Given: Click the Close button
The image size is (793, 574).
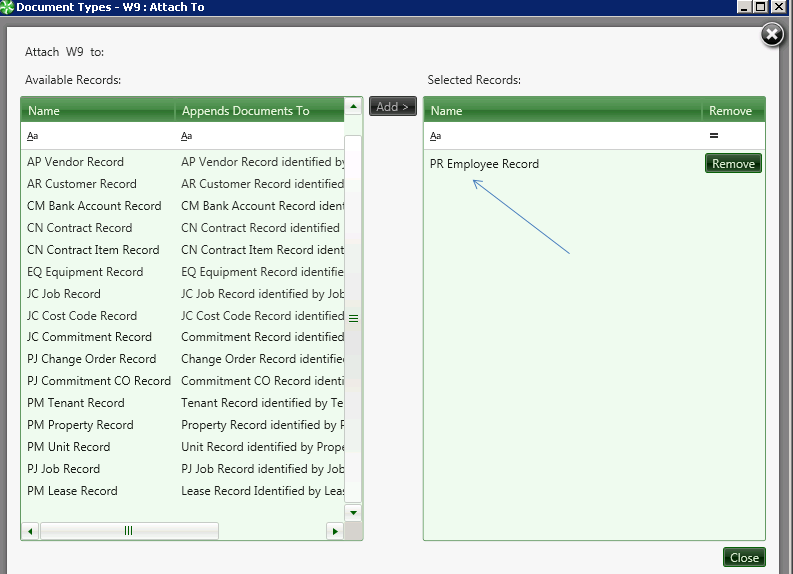Looking at the screenshot, I should click(744, 557).
